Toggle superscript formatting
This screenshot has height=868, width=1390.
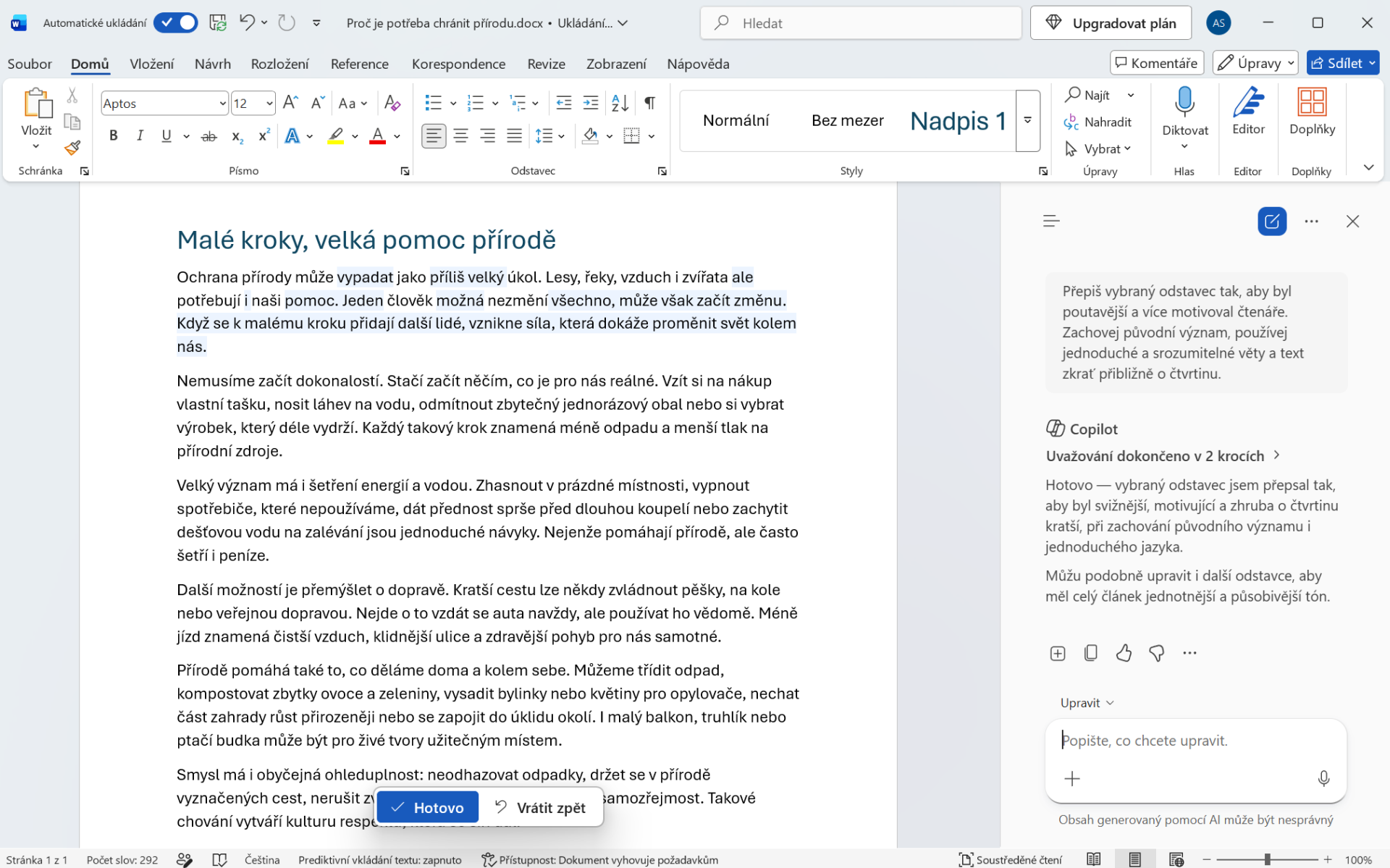pyautogui.click(x=264, y=135)
